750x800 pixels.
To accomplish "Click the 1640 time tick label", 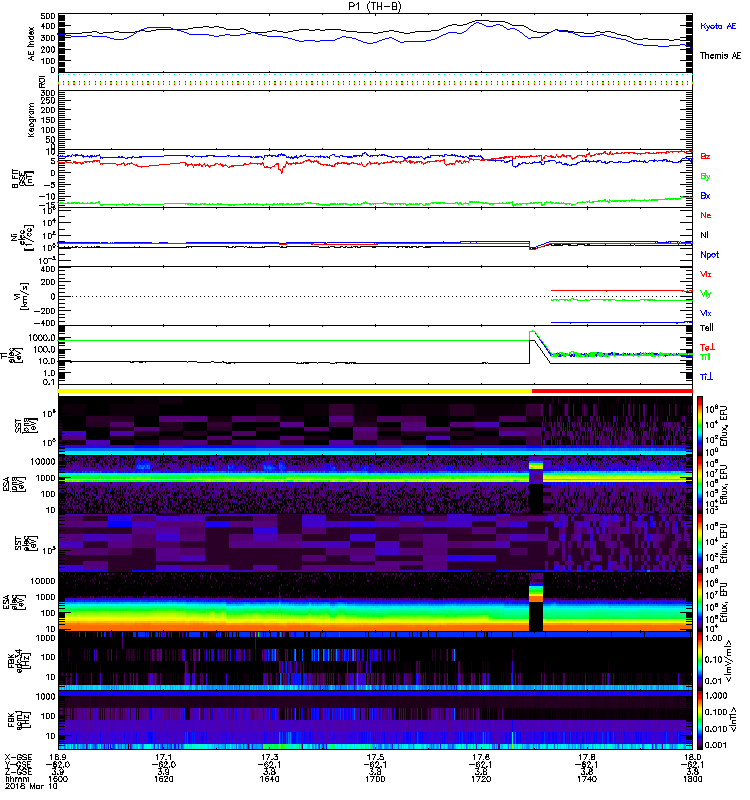I will click(x=269, y=779).
